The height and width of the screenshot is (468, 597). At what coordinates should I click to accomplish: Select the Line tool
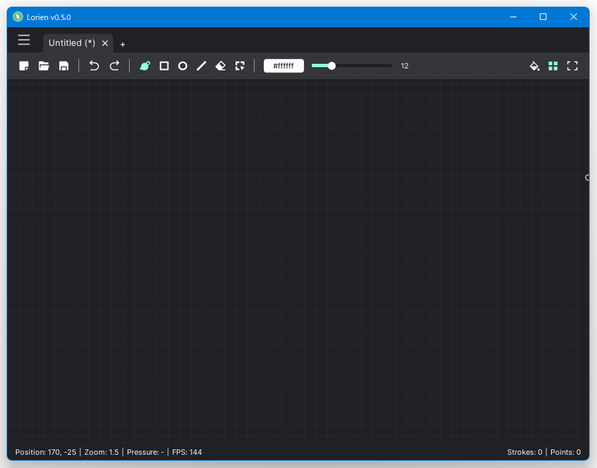pos(201,66)
